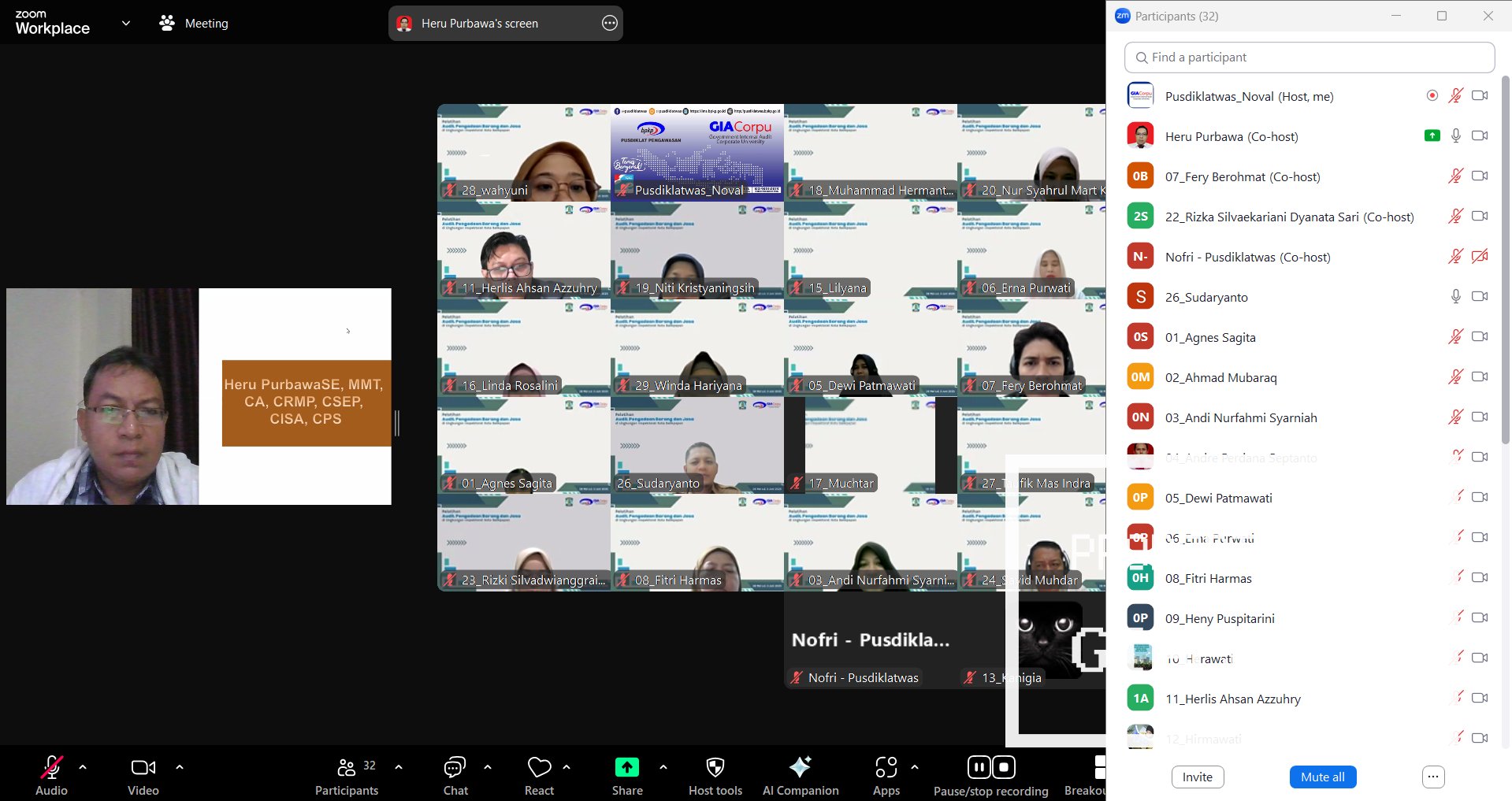
Task: Click the participants panel scrollbar
Action: (x=1505, y=260)
